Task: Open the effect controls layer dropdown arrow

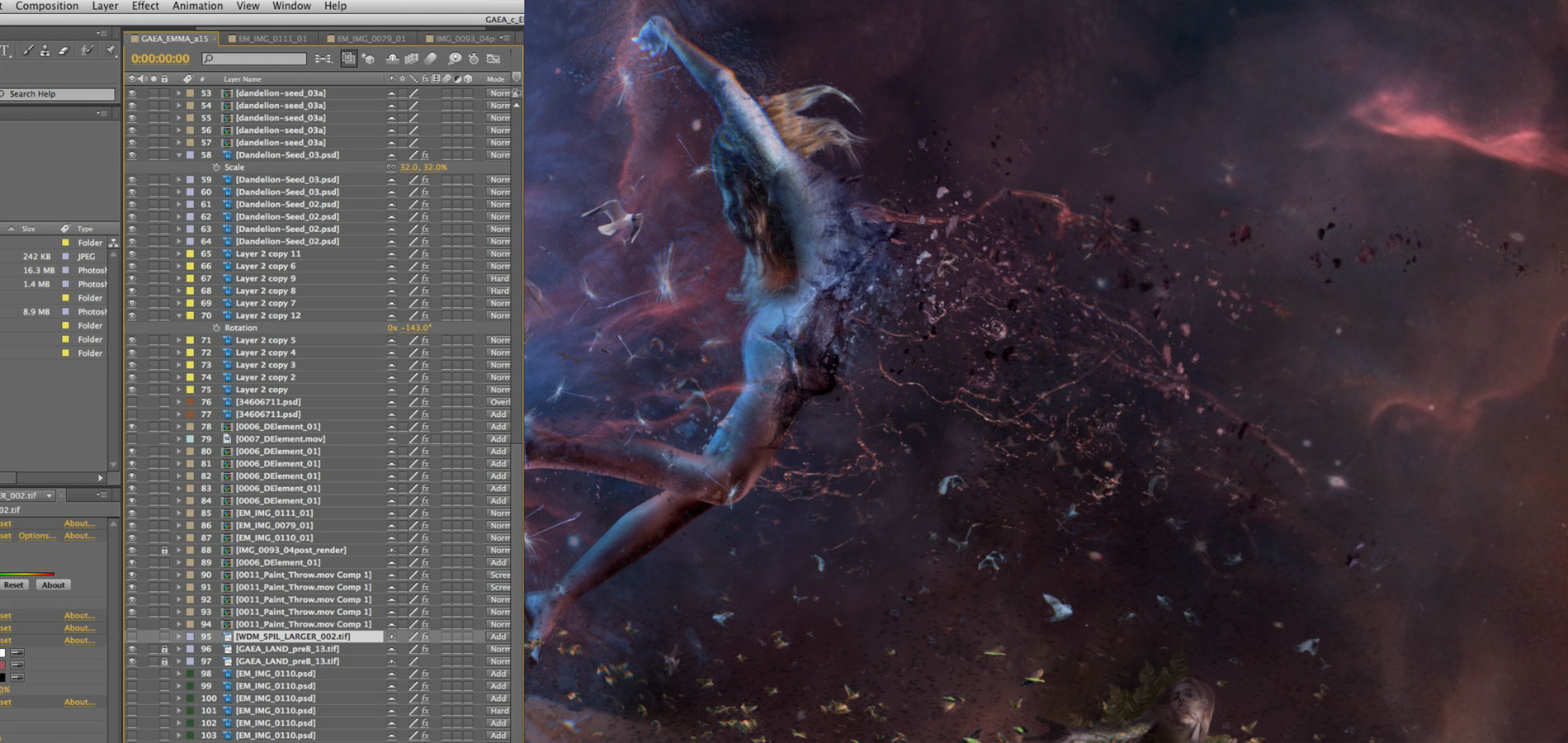Action: click(50, 495)
